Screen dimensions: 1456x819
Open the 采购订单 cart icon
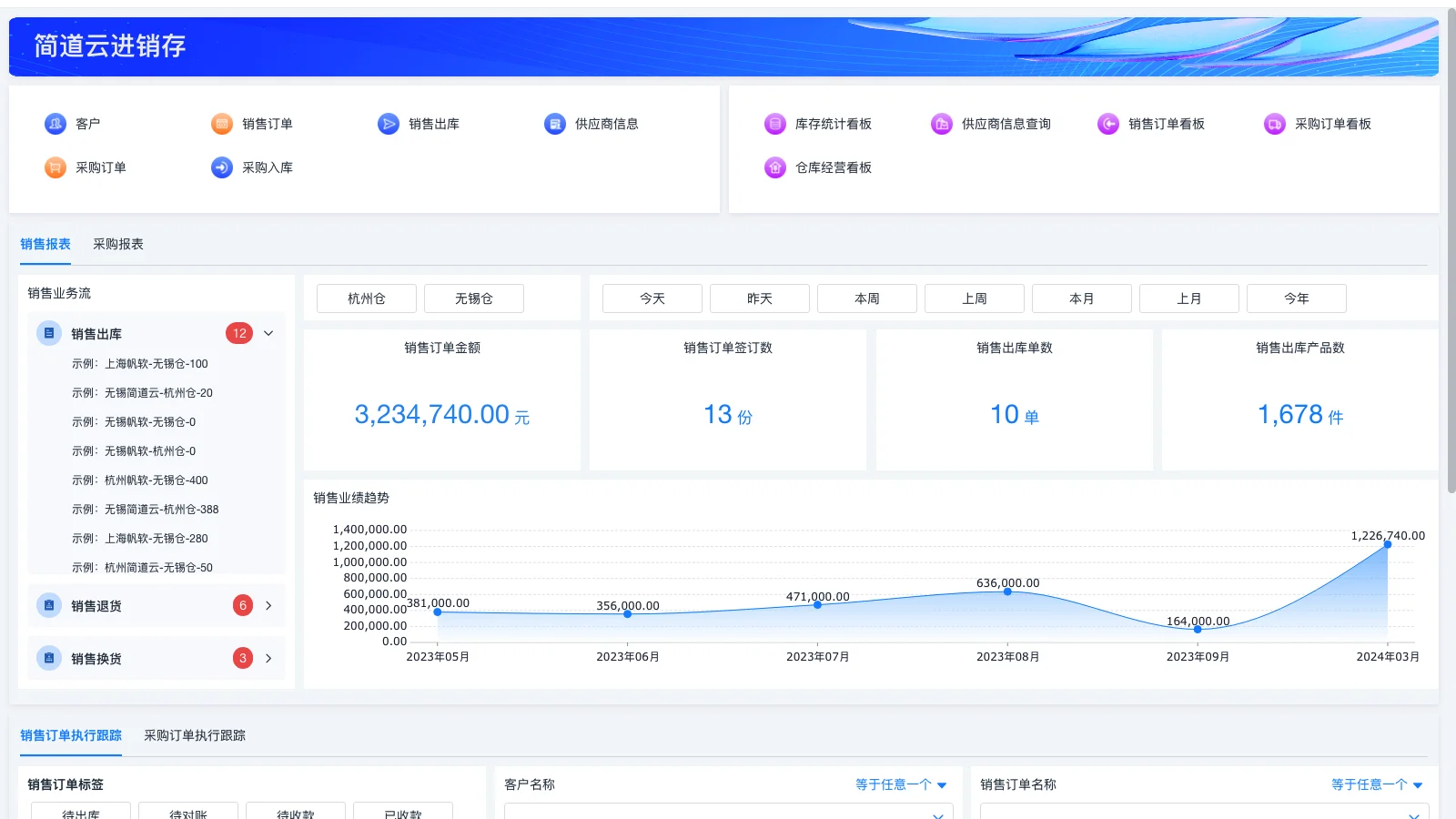pyautogui.click(x=56, y=167)
